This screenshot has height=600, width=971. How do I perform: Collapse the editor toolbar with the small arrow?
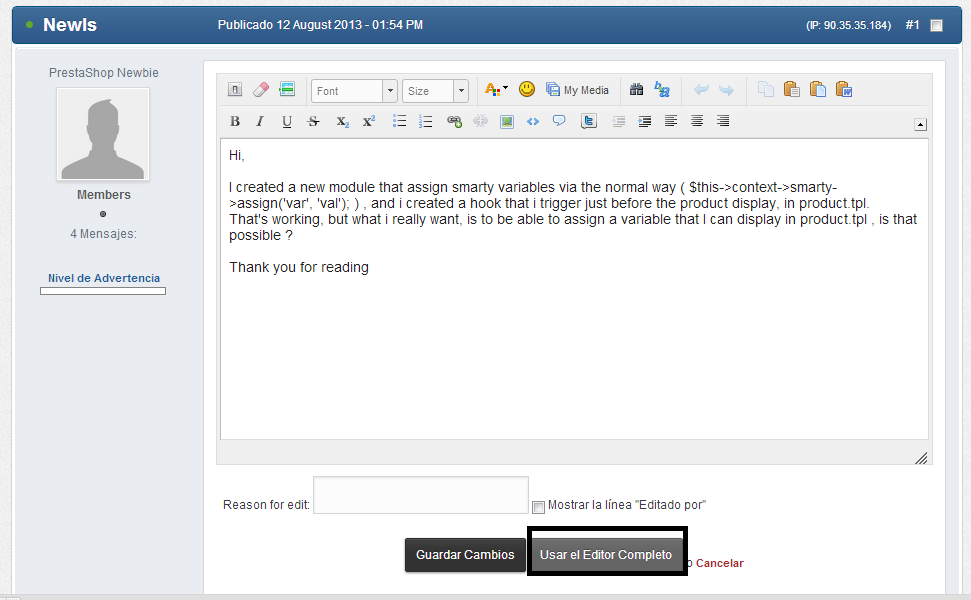click(920, 125)
